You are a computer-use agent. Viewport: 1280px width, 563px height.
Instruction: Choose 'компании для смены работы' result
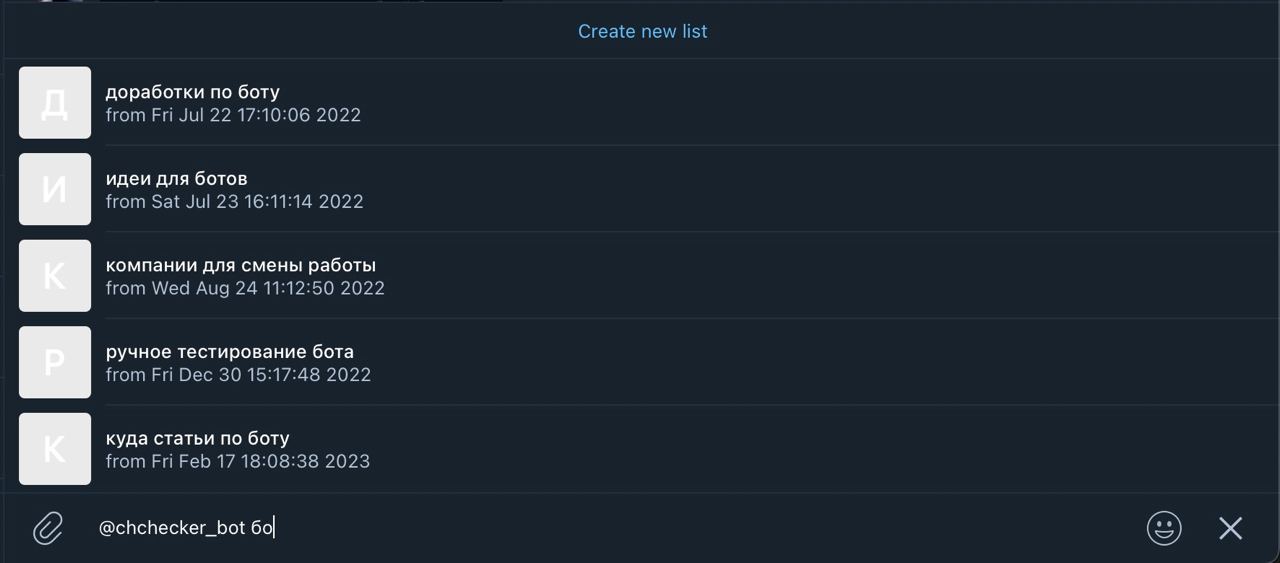click(x=640, y=276)
